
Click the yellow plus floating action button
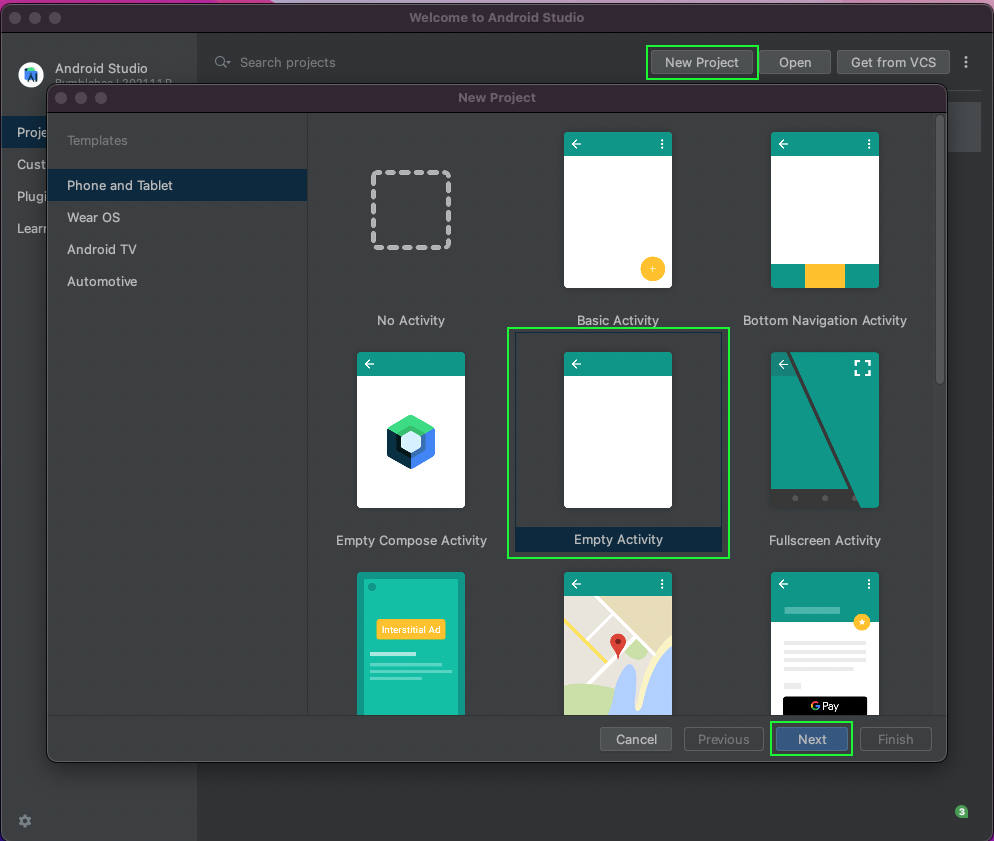652,269
